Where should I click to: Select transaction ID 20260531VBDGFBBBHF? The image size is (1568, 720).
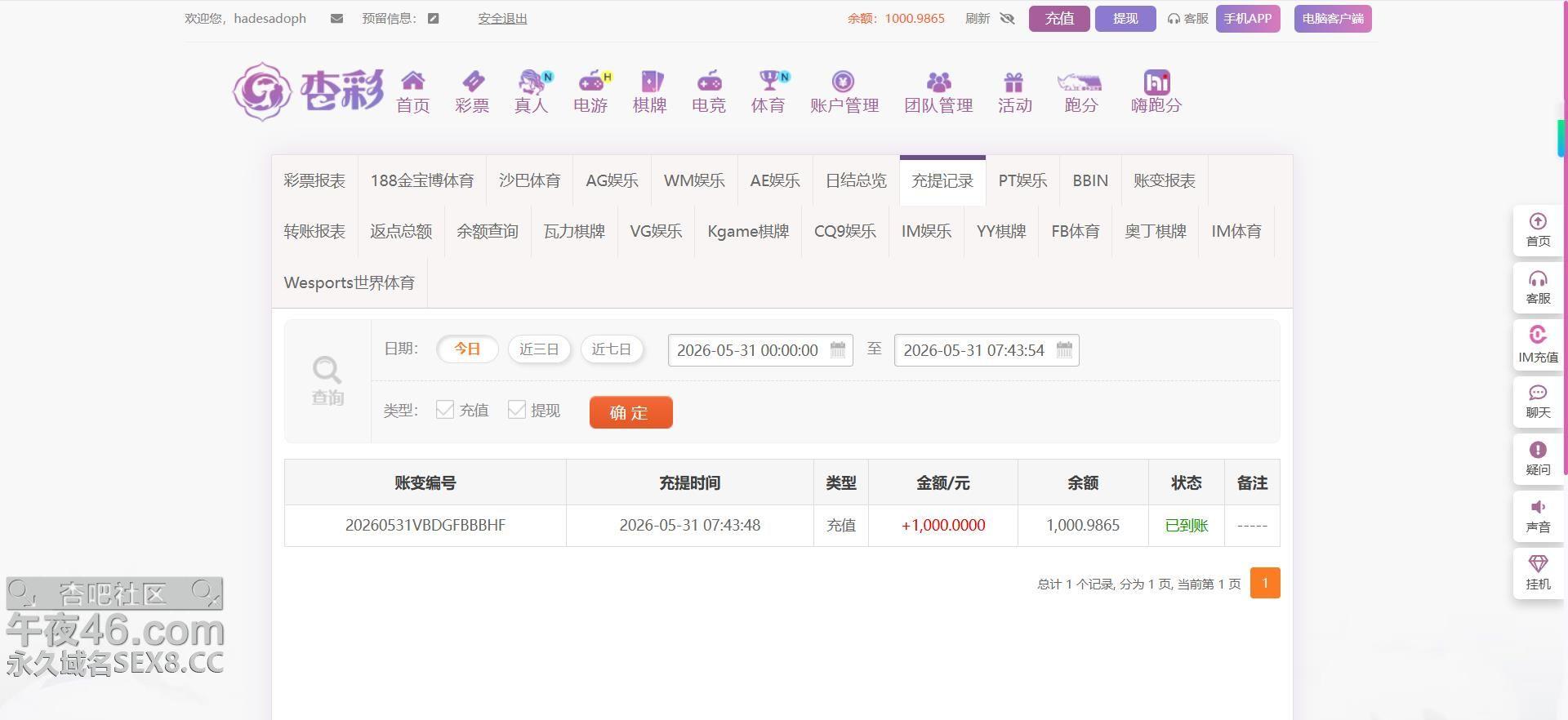point(425,525)
